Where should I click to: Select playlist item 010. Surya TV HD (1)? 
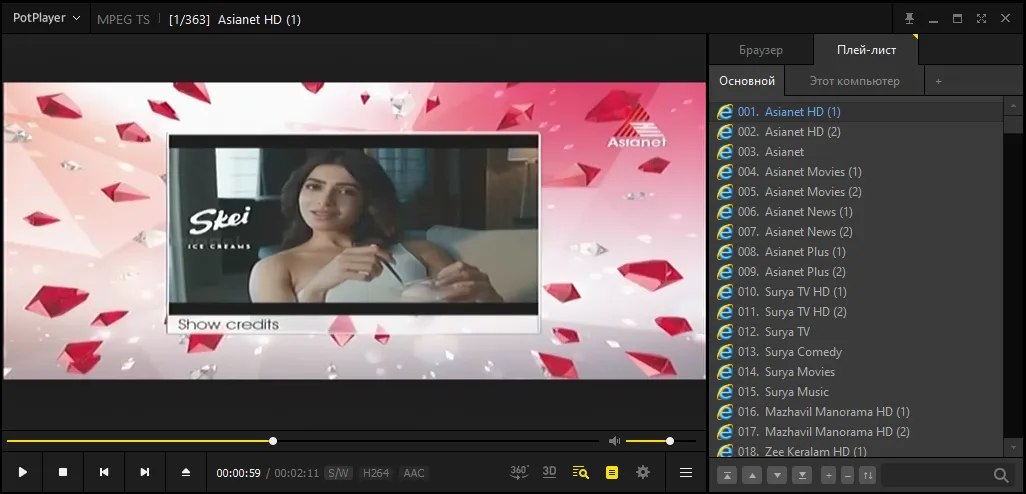(856, 292)
